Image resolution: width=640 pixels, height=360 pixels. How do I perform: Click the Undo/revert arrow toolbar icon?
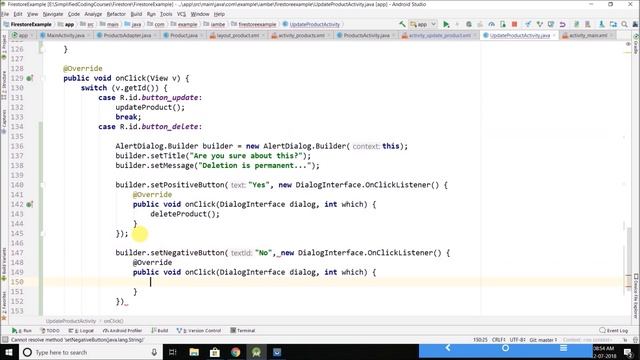(562, 24)
